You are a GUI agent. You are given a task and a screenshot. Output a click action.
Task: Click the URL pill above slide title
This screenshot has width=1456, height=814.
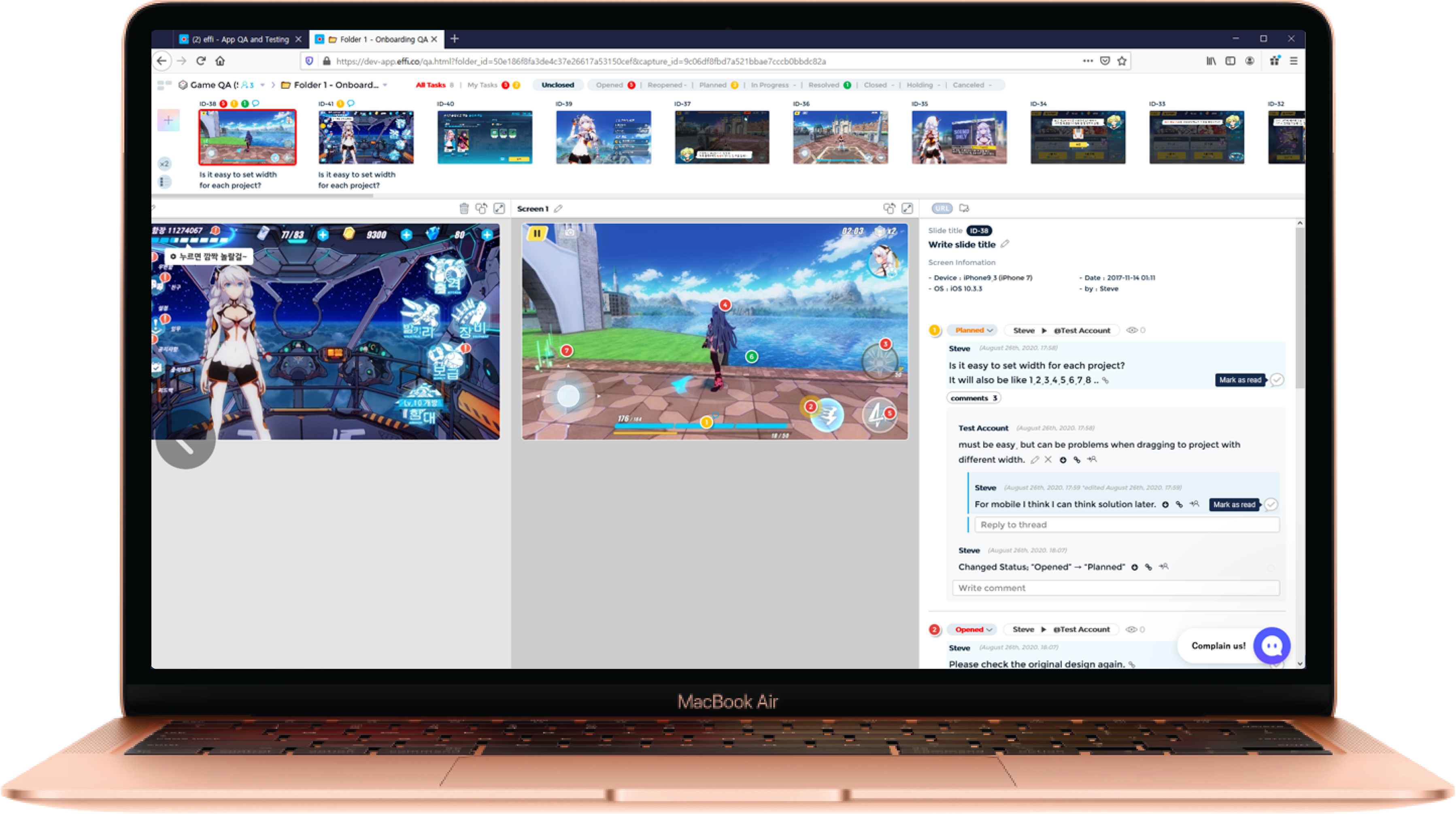(942, 208)
